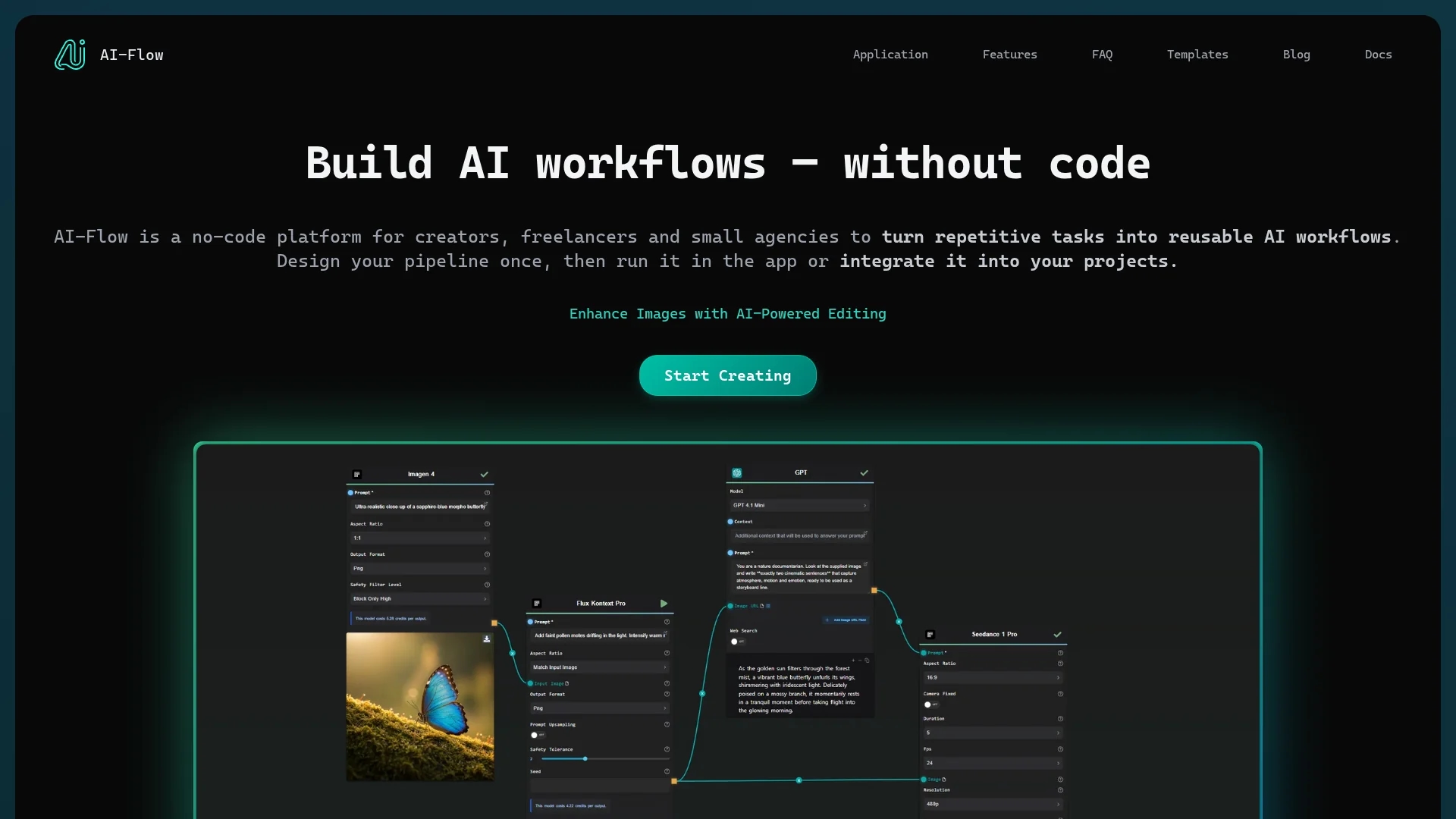Open the GPT 4.1 Mini model dropdown

799,506
